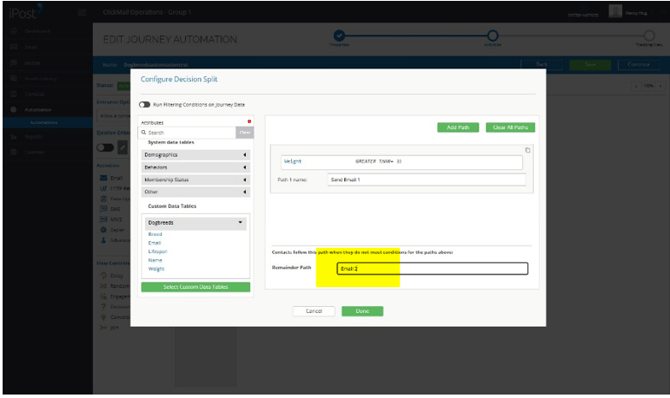670x398 pixels.
Task: Open the Assets Library sidebar section
Action: click(40, 79)
